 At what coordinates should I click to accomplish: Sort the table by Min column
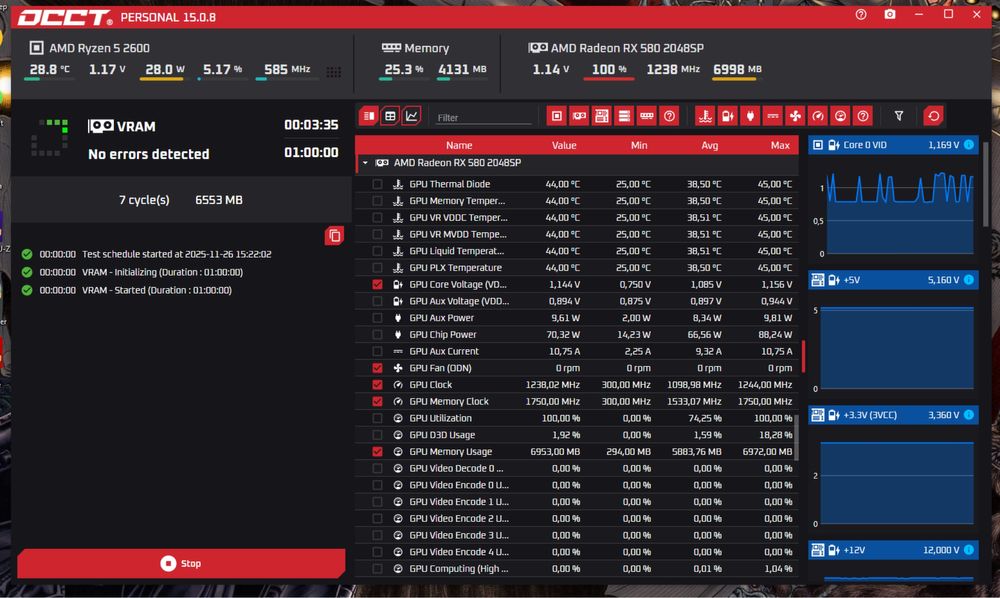(x=639, y=145)
